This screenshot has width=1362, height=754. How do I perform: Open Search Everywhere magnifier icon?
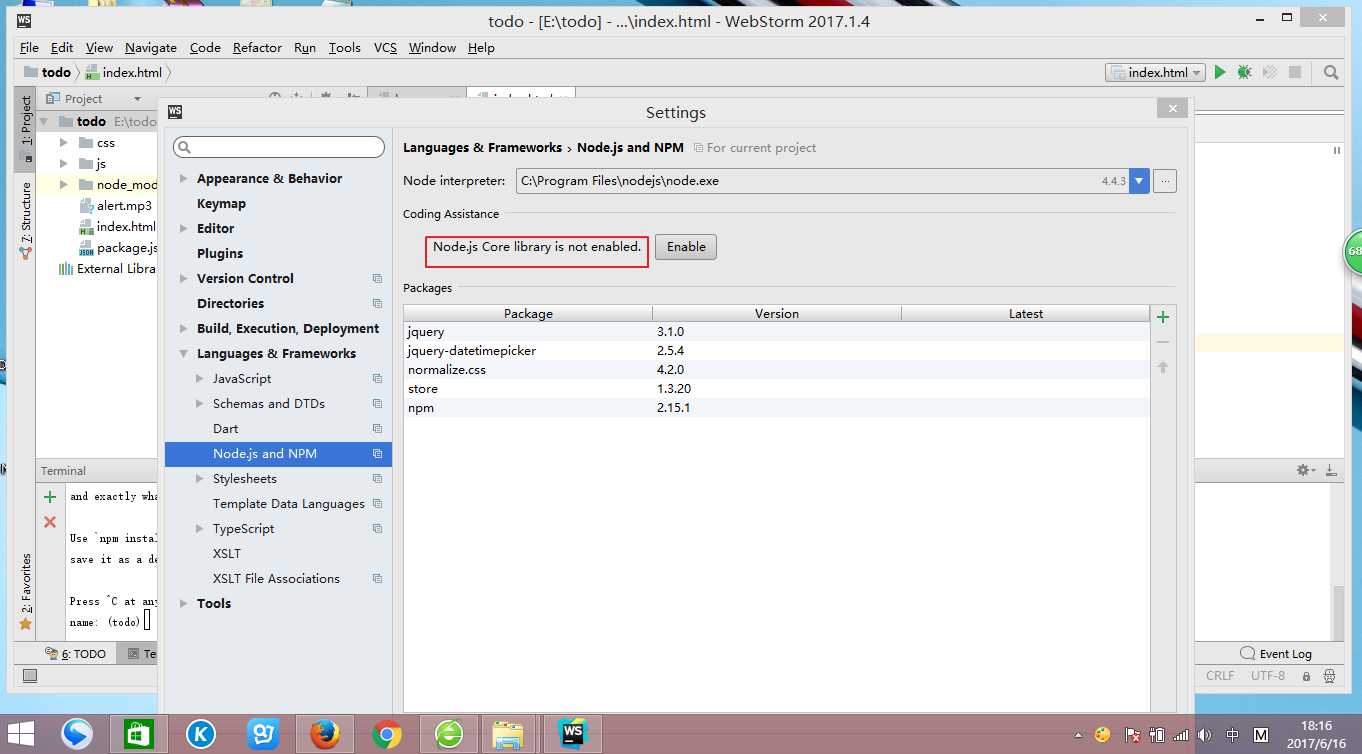click(x=1331, y=72)
